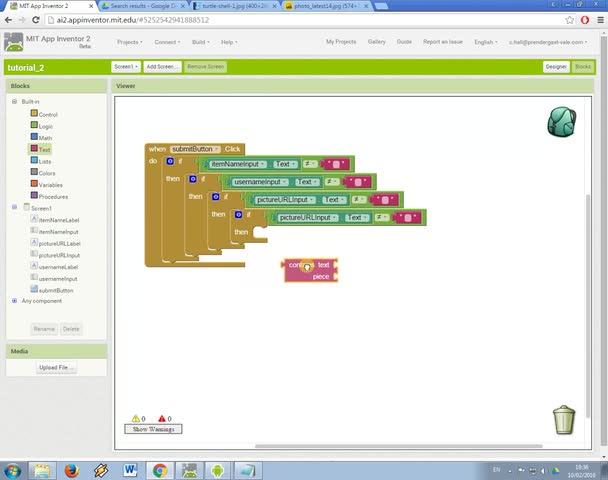
Task: Open the Help menu
Action: pos(229,42)
